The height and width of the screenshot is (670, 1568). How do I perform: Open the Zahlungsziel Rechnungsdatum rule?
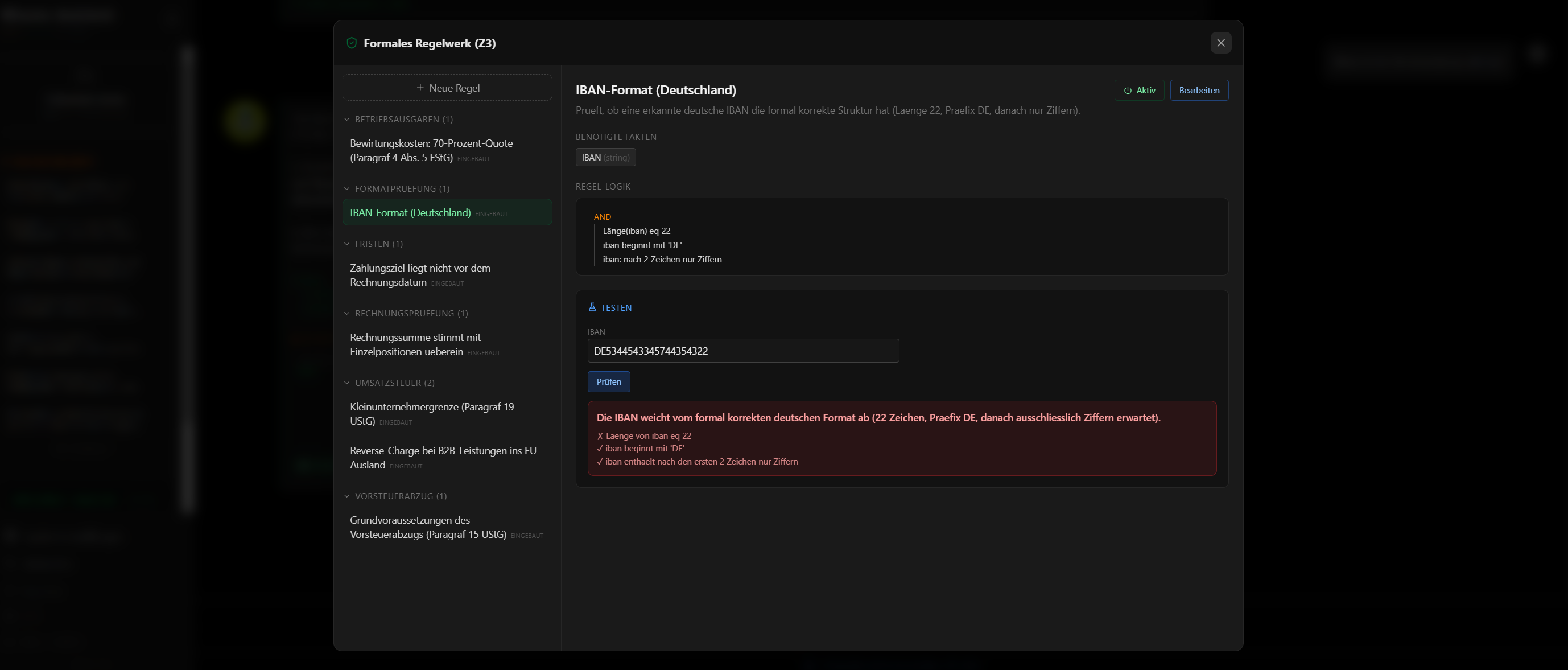447,276
